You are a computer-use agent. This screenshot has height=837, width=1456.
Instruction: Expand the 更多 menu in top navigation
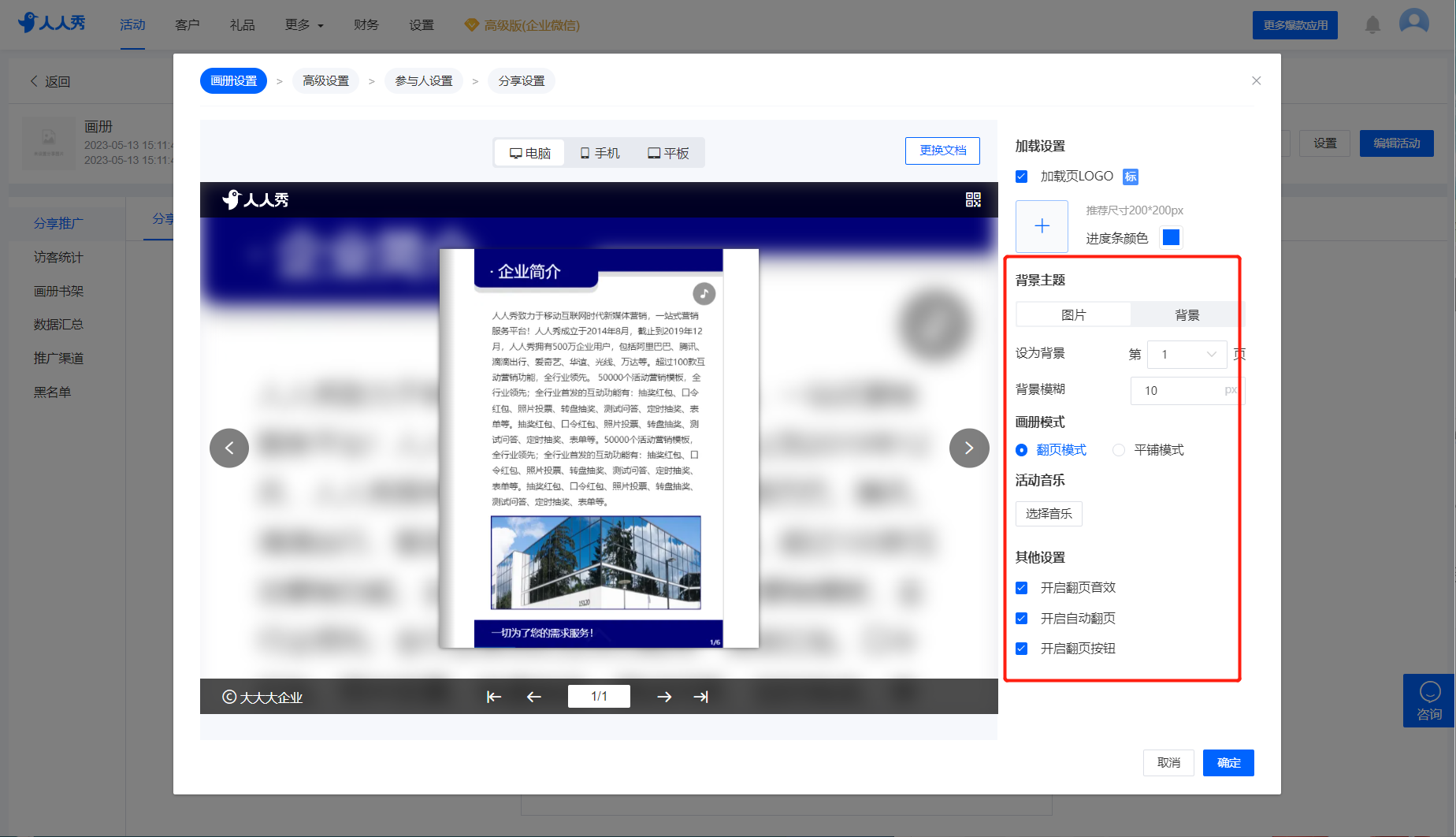(x=304, y=25)
